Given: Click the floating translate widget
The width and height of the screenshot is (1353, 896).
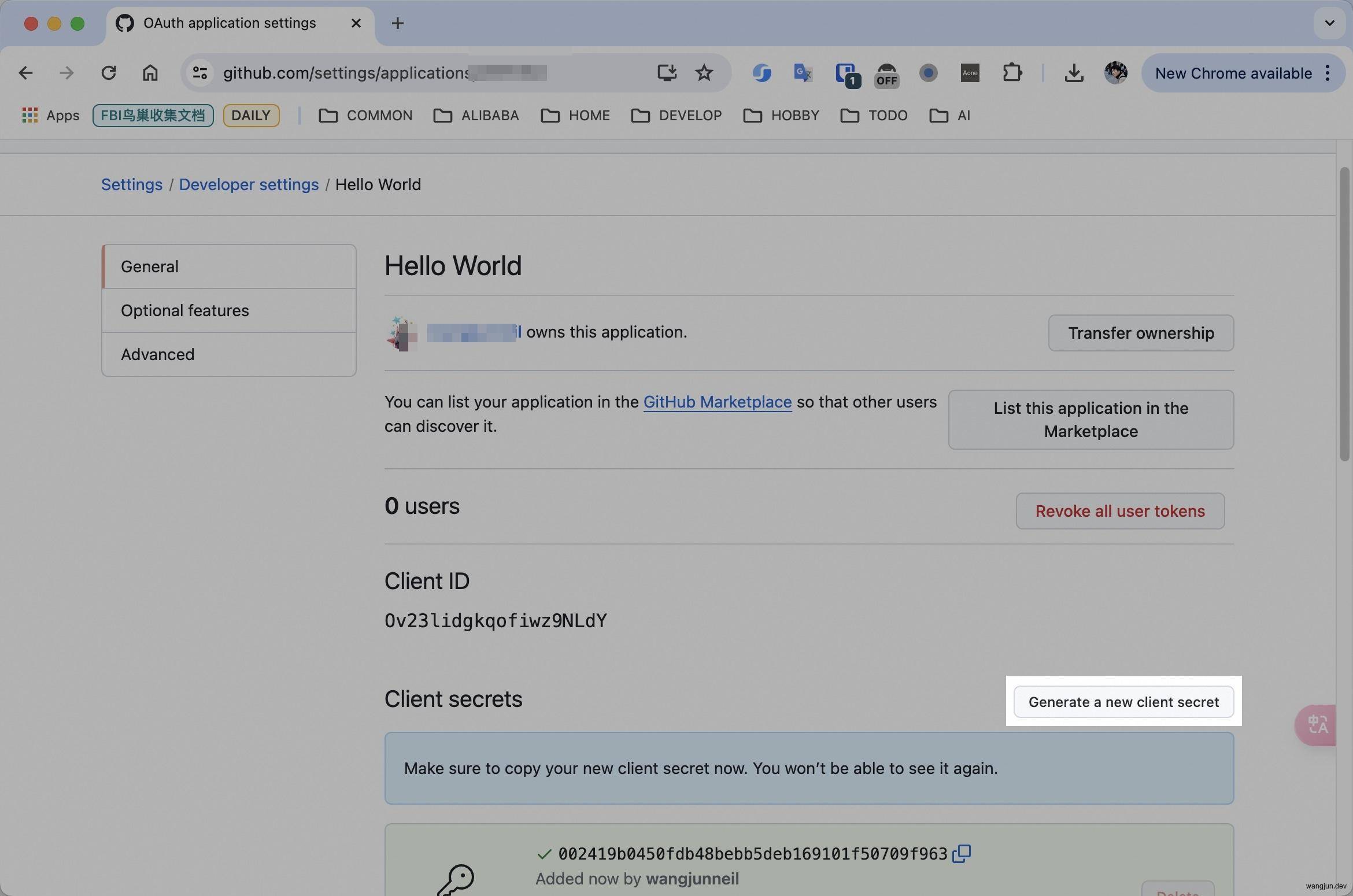Looking at the screenshot, I should pos(1317,725).
